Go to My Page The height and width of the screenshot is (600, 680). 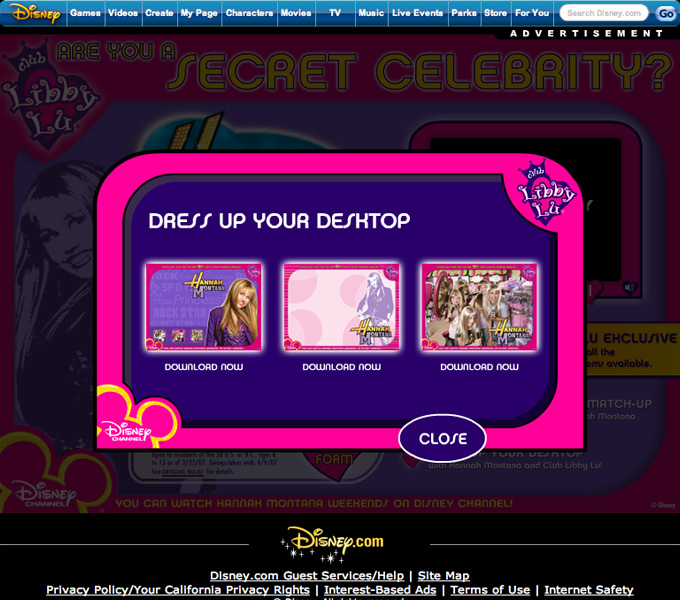(x=199, y=13)
